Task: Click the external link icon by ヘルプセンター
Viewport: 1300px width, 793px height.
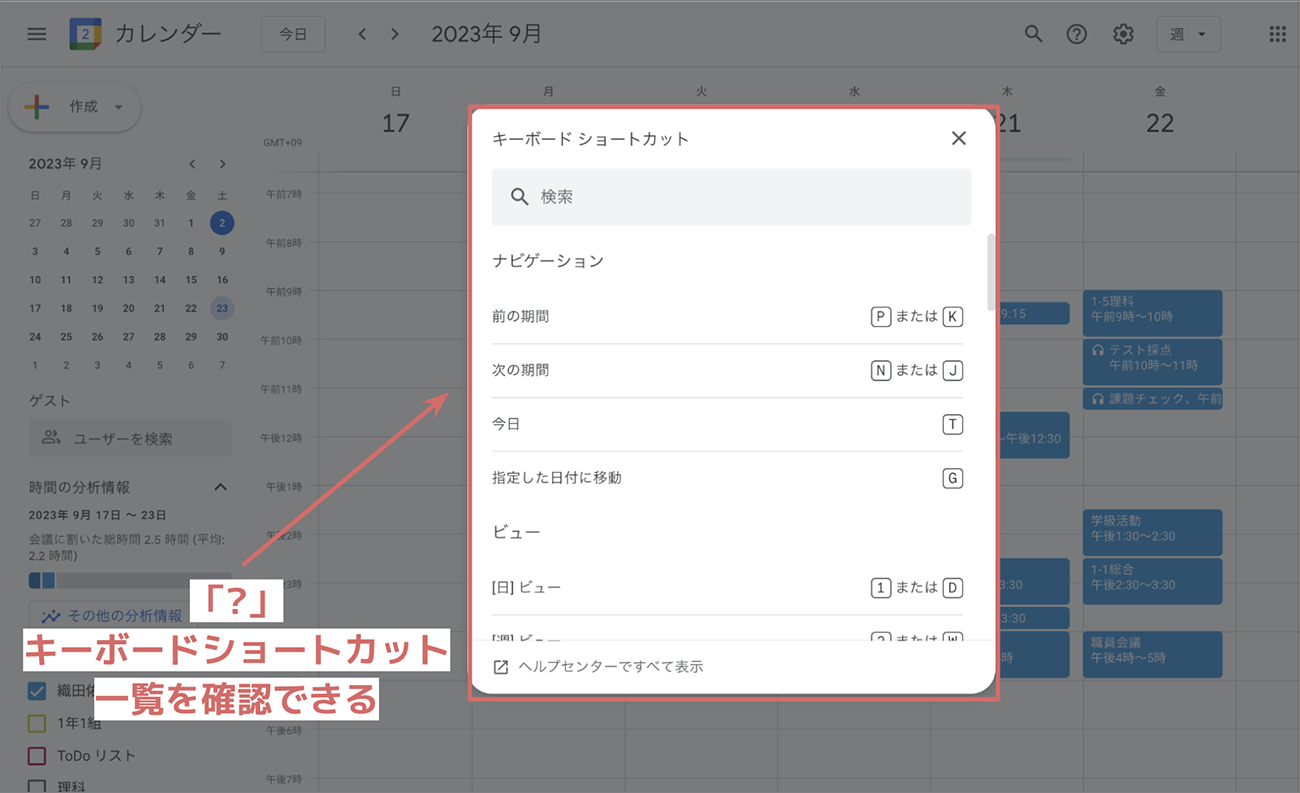Action: click(501, 666)
